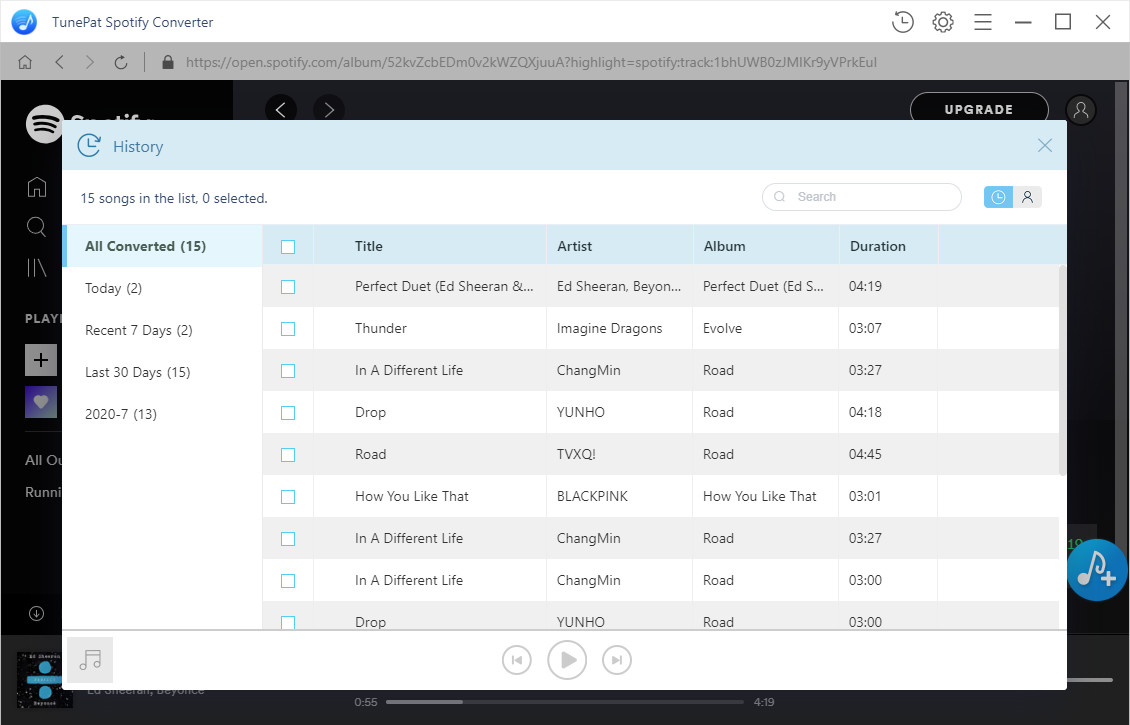Open settings gear in title bar
The height and width of the screenshot is (725, 1130).
coord(943,22)
